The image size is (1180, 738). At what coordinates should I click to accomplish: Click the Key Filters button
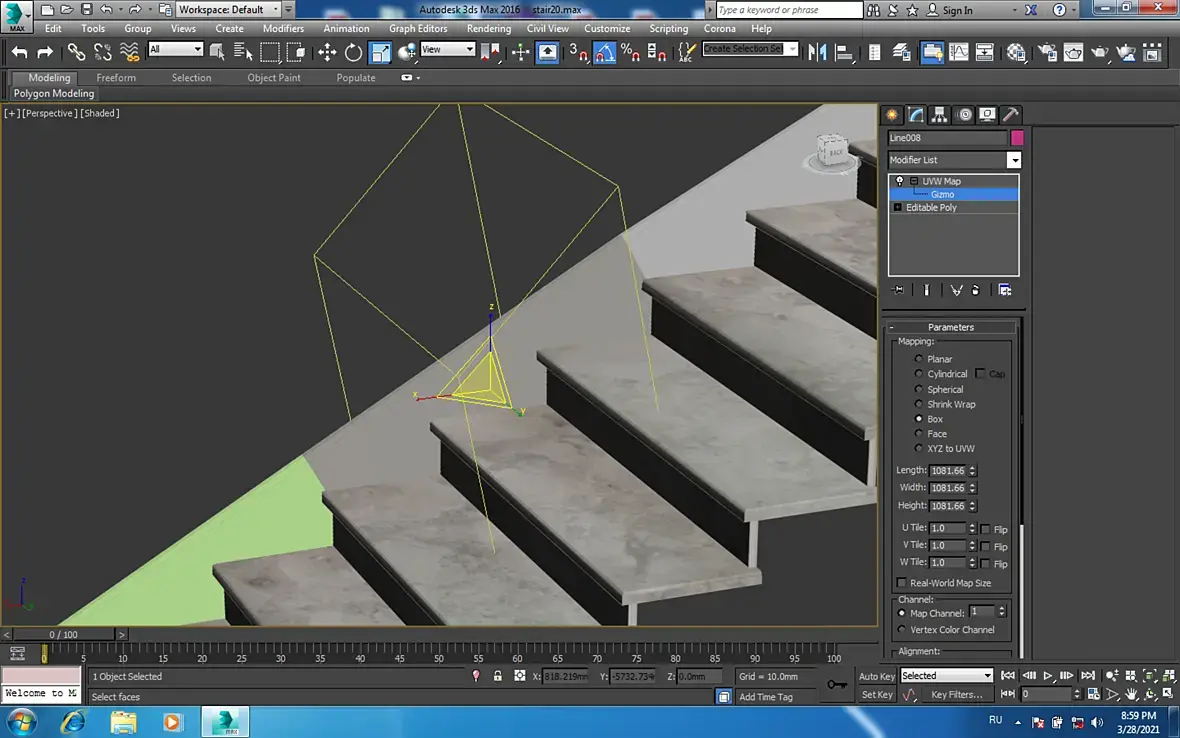click(x=956, y=694)
